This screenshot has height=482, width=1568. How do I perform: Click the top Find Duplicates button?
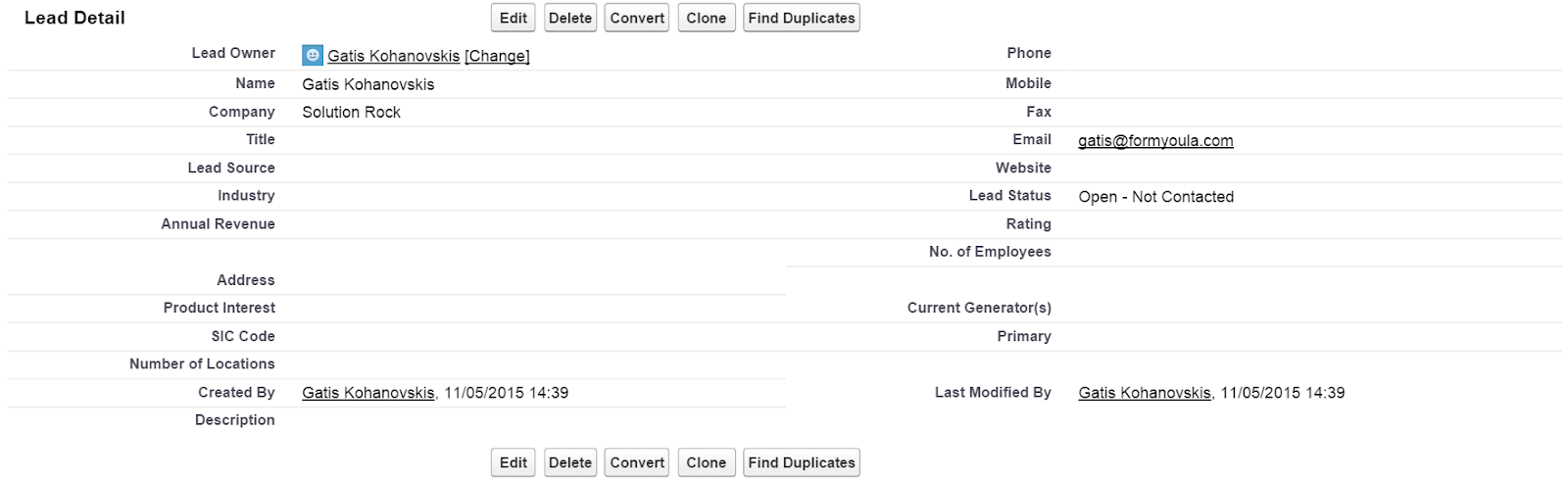(x=802, y=18)
